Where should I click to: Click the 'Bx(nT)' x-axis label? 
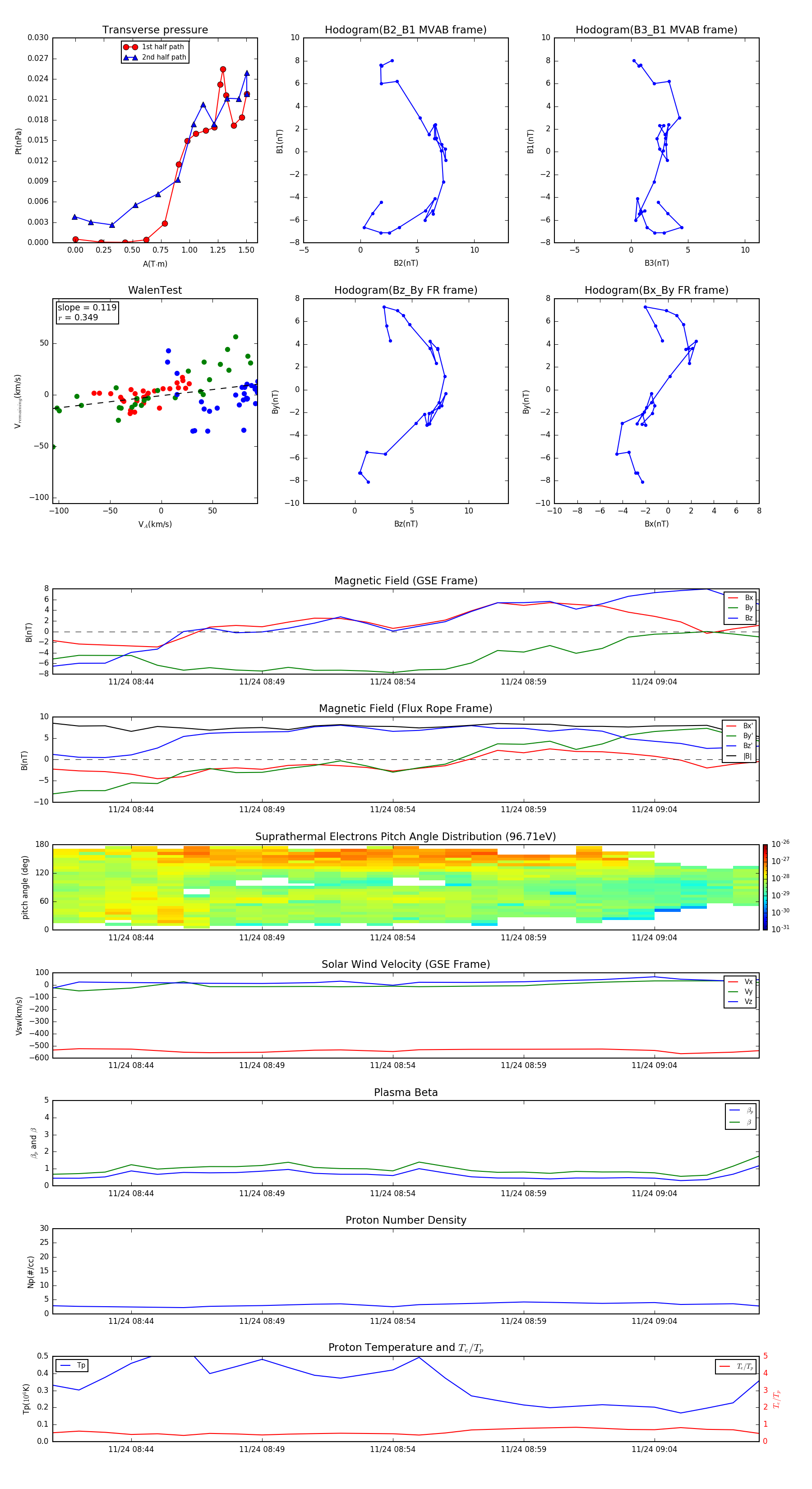click(656, 524)
